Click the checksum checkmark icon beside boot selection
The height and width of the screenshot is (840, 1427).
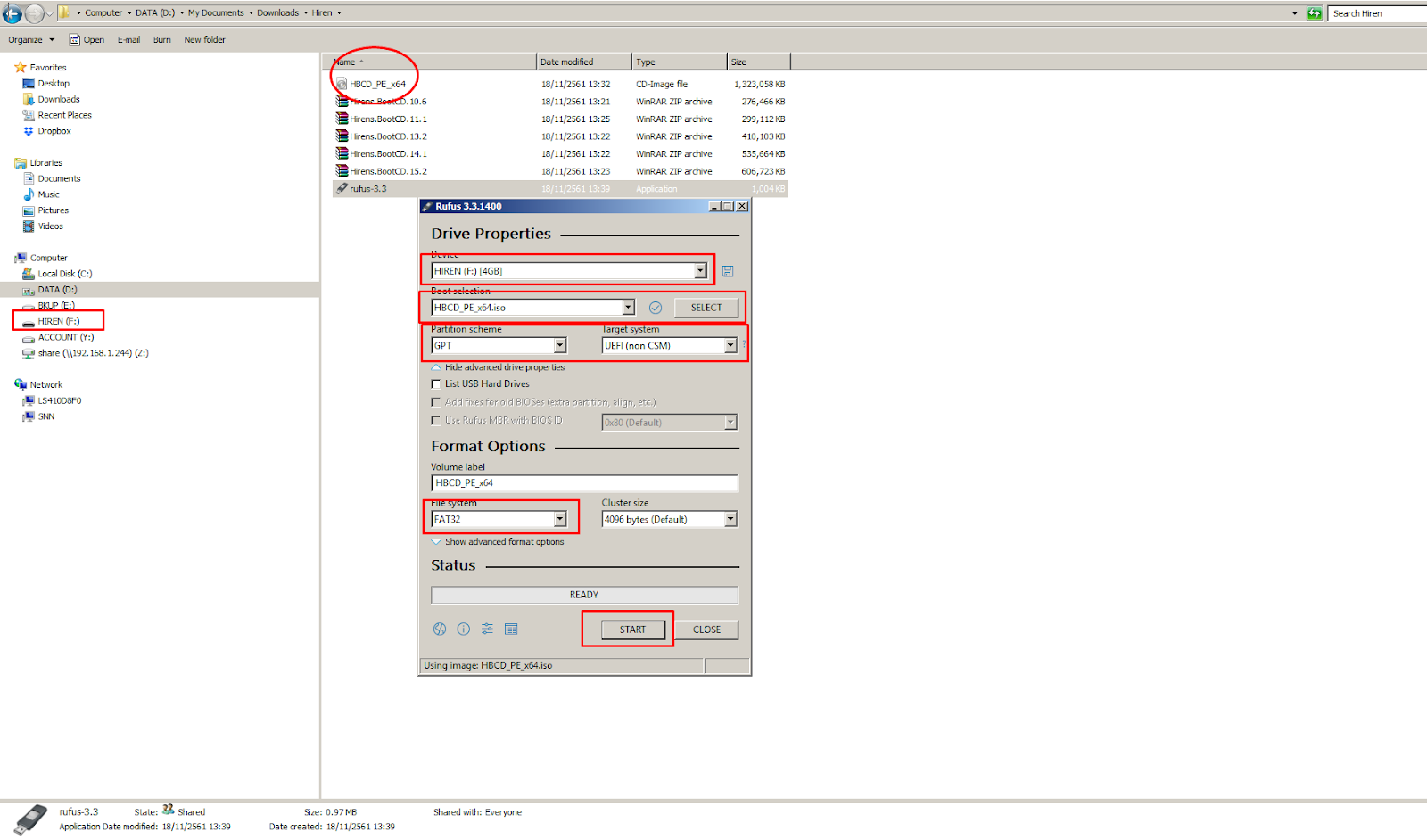click(x=656, y=308)
